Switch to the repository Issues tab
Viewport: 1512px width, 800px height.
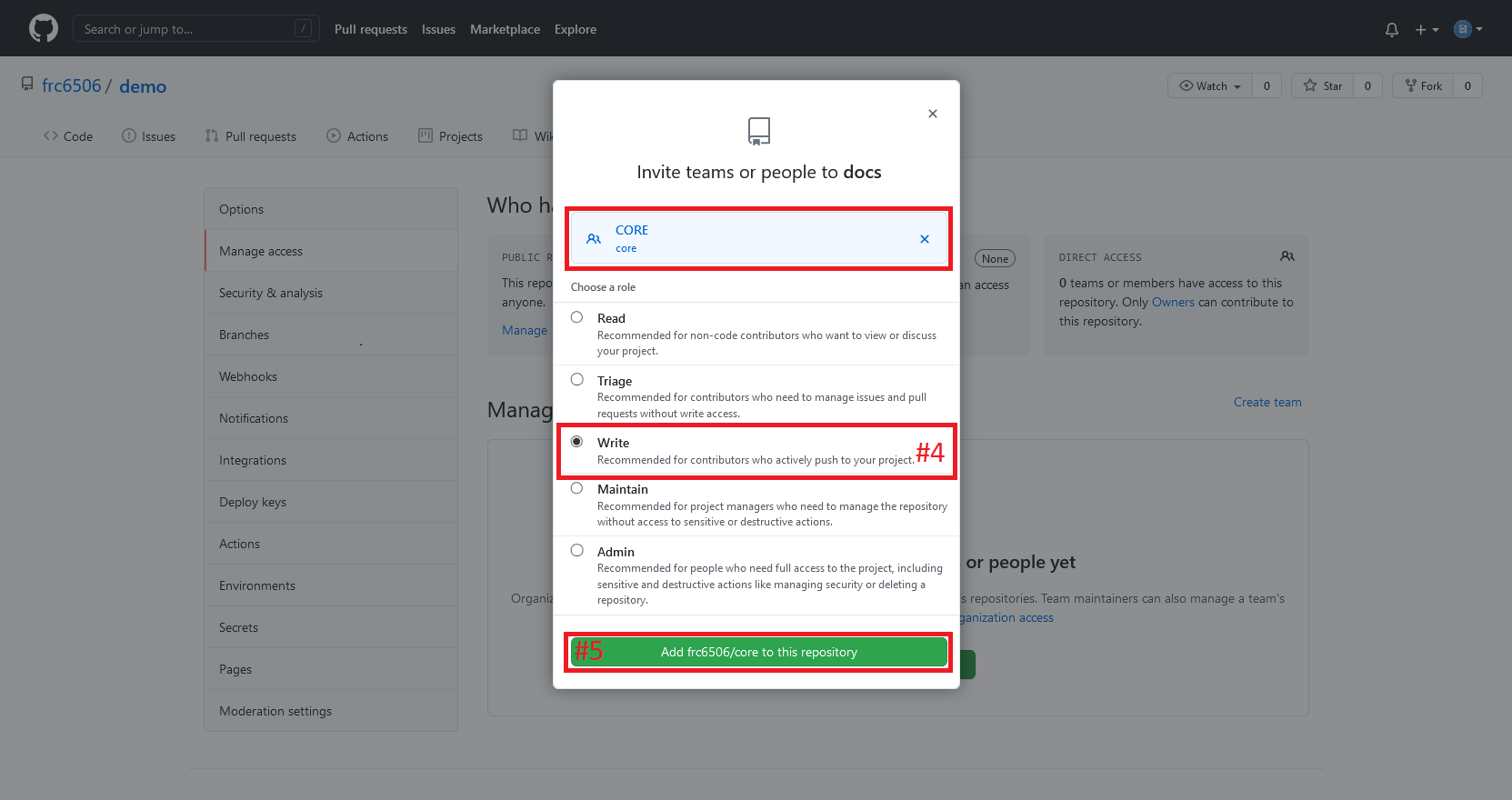tap(148, 136)
